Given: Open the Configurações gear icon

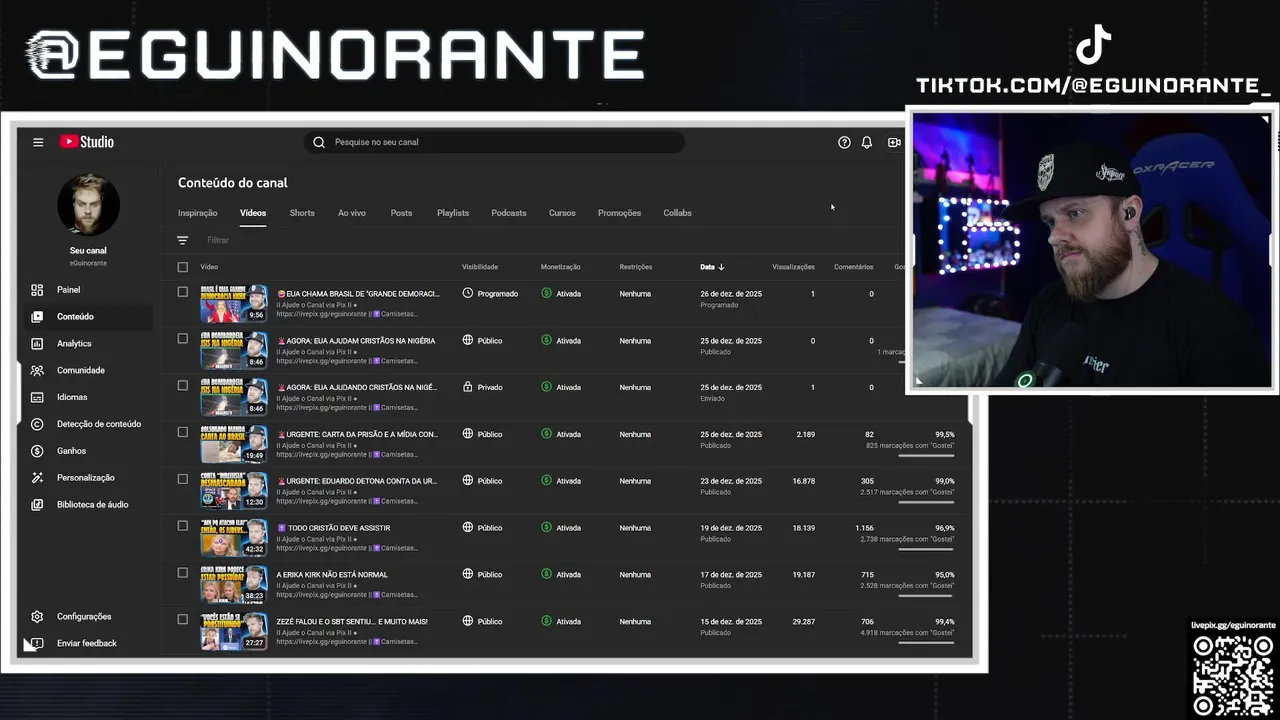Looking at the screenshot, I should (37, 617).
